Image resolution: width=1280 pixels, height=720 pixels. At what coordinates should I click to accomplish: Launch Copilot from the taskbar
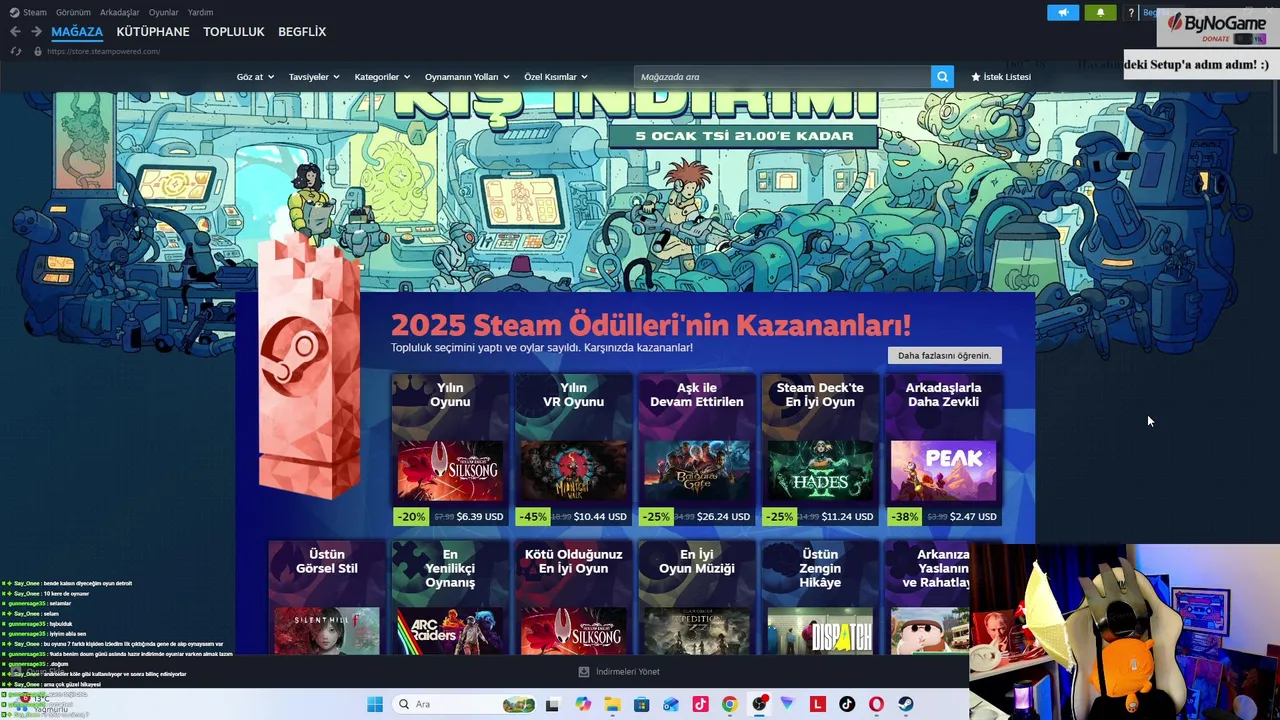583,704
